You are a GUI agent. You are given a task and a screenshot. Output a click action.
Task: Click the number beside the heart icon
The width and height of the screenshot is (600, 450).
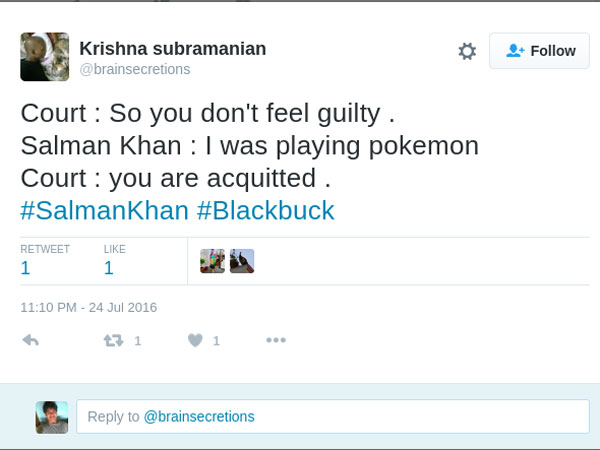pyautogui.click(x=216, y=341)
